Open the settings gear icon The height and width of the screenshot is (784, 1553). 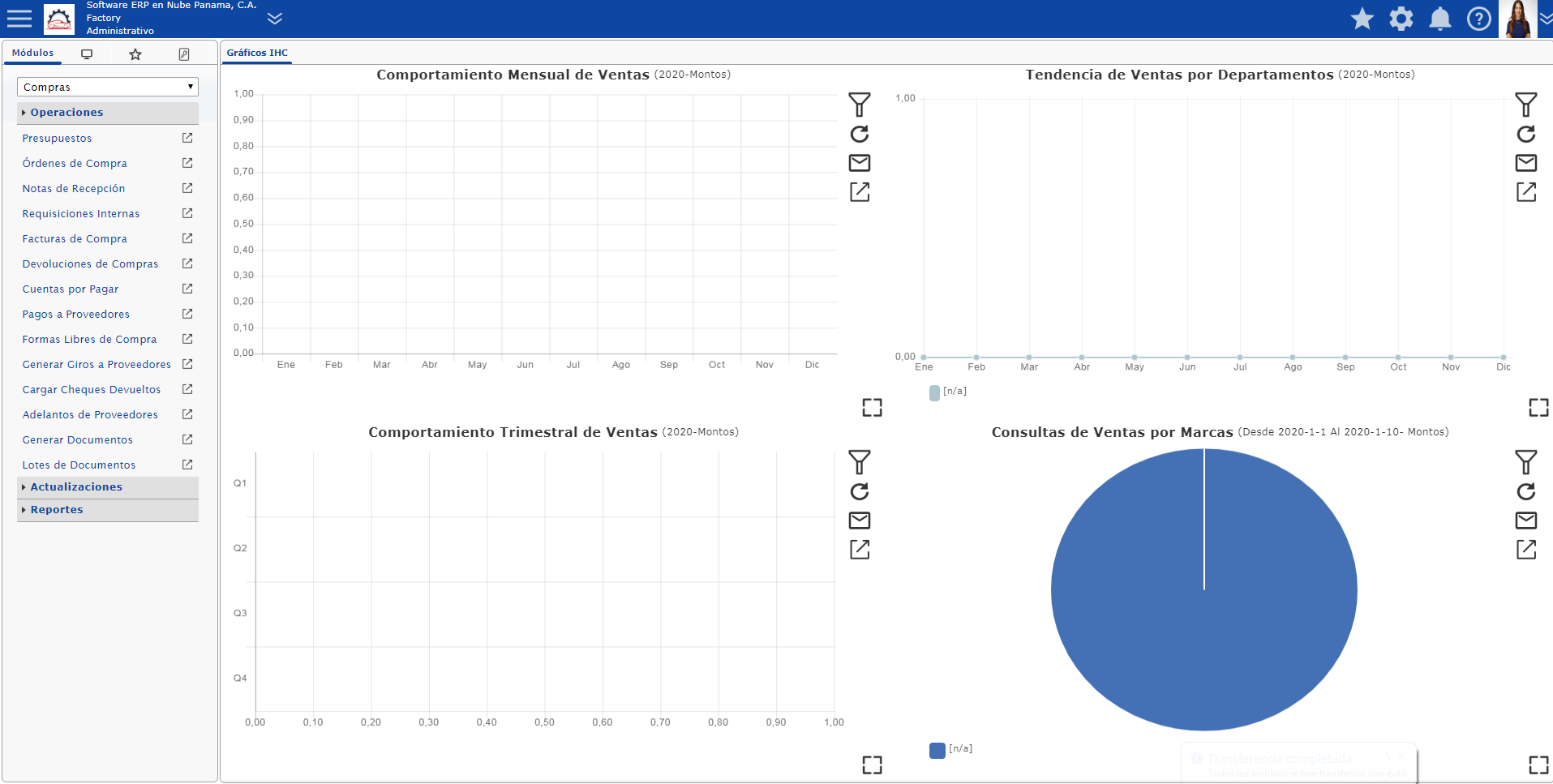coord(1401,19)
